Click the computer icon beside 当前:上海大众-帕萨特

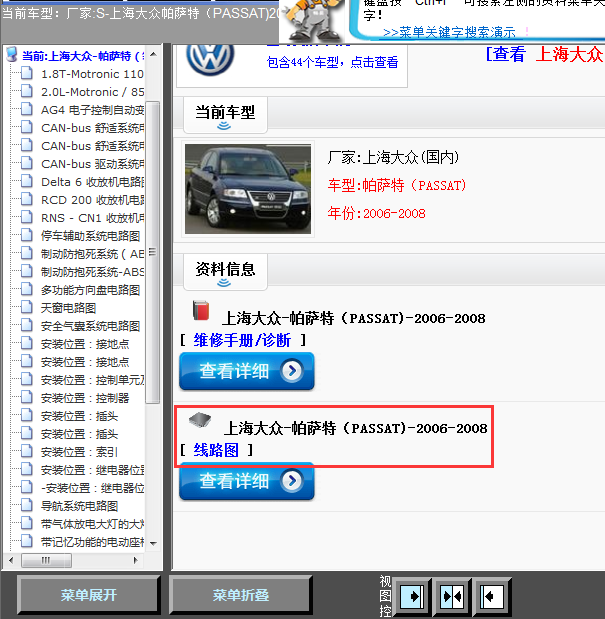click(x=12, y=55)
